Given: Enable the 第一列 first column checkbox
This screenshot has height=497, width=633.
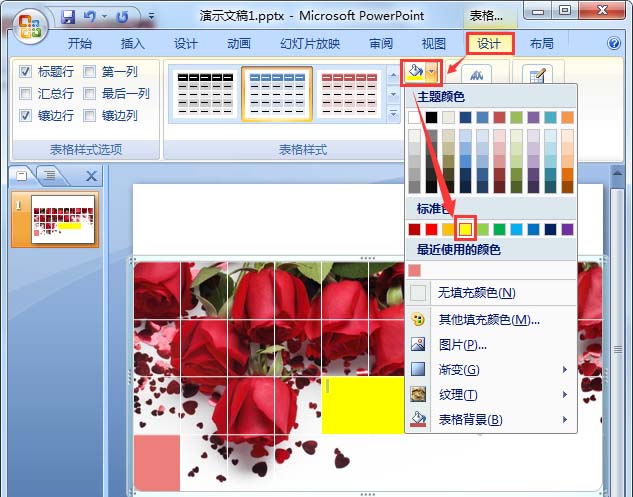Looking at the screenshot, I should click(x=89, y=72).
